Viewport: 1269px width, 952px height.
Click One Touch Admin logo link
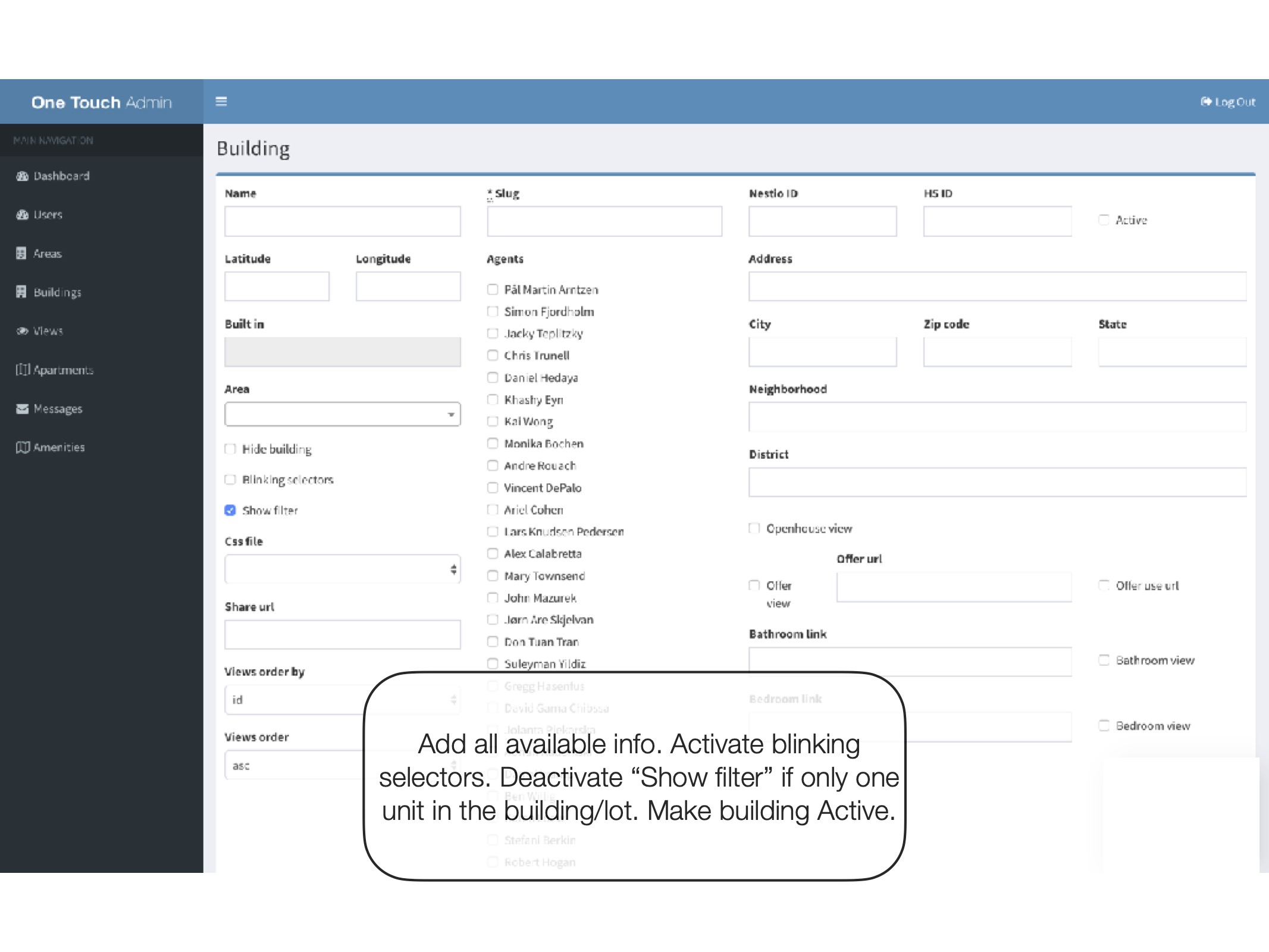point(101,102)
